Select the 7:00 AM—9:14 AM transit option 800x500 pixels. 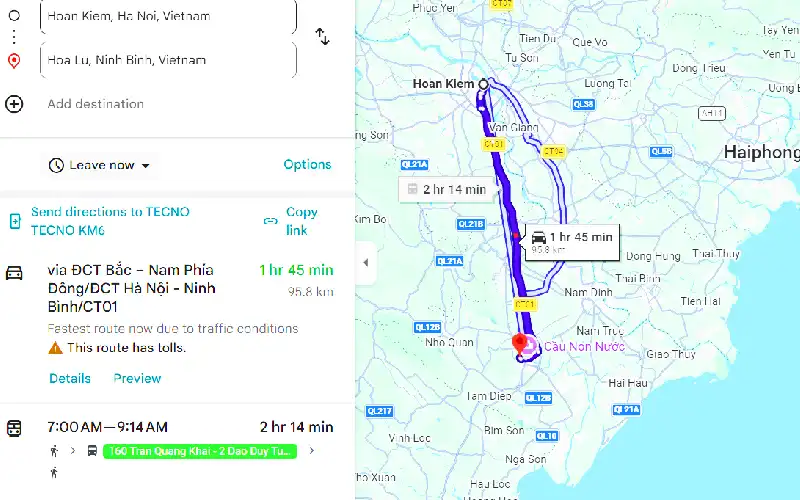[107, 427]
